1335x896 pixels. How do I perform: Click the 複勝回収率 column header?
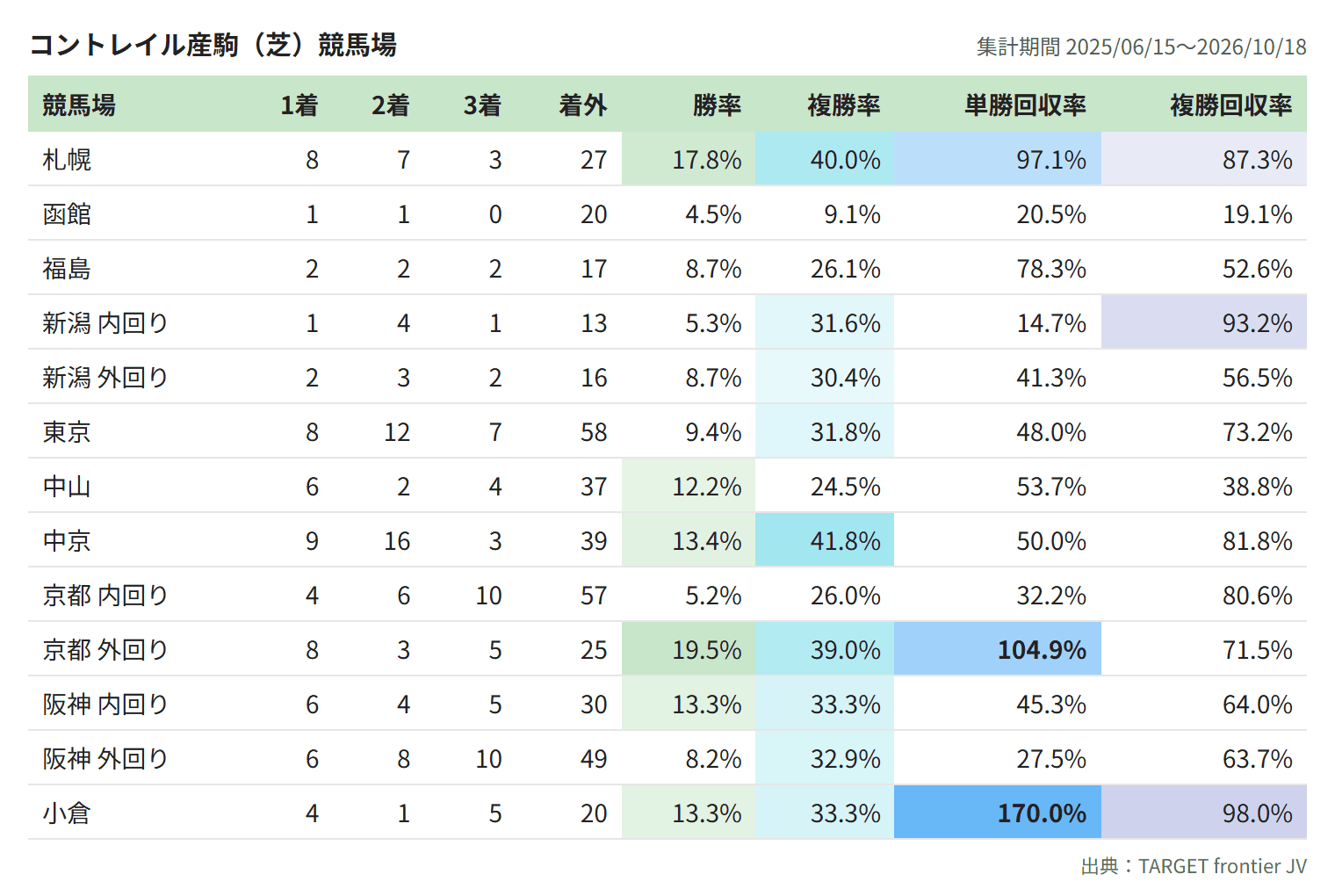click(x=1230, y=105)
